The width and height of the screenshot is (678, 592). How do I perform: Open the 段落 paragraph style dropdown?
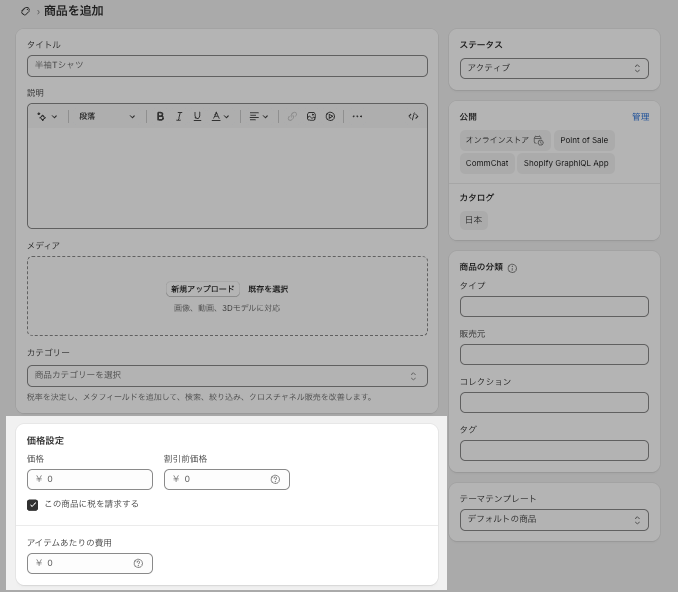(x=107, y=117)
